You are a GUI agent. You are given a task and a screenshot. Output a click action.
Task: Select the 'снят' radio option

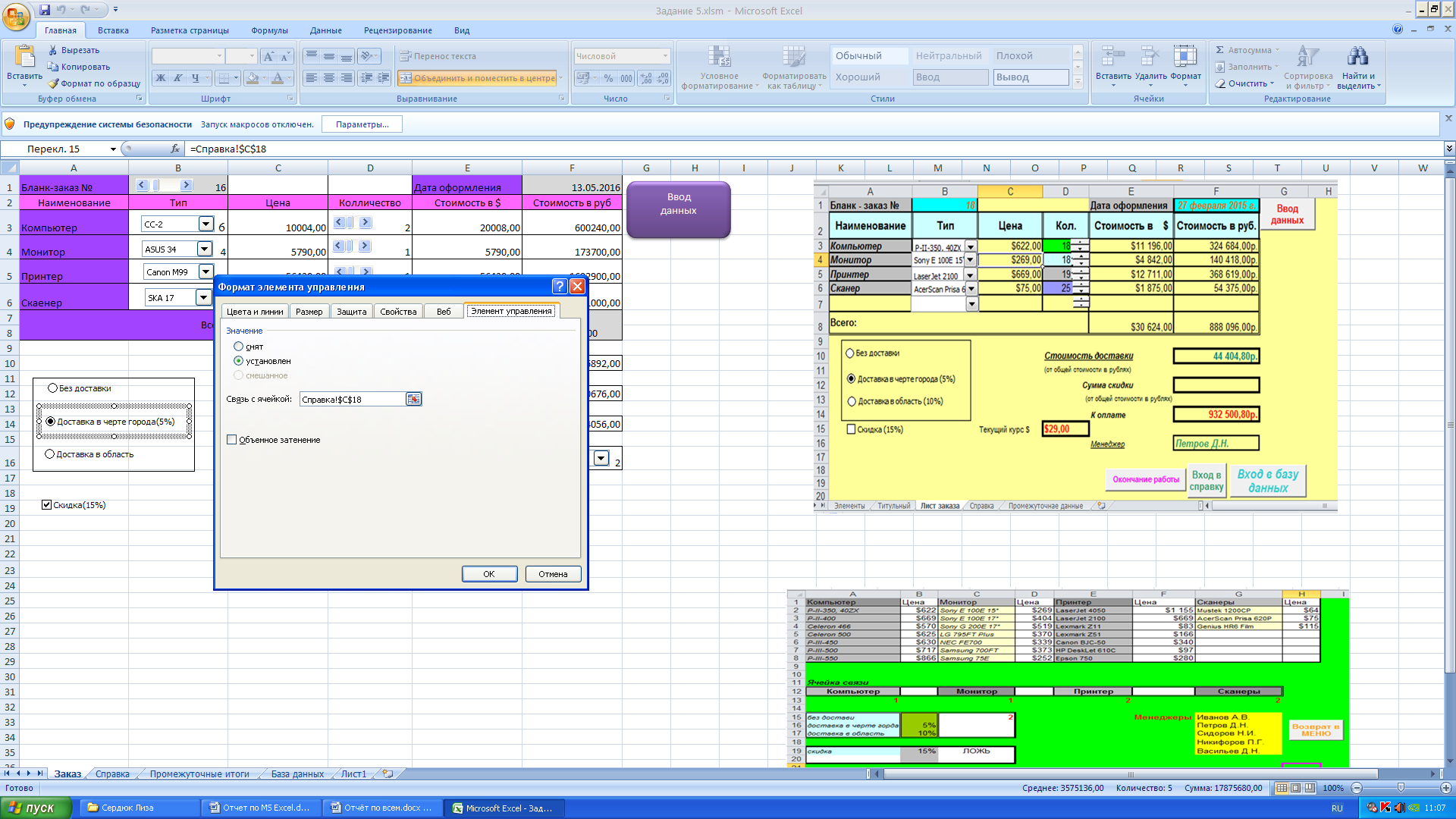pos(239,347)
